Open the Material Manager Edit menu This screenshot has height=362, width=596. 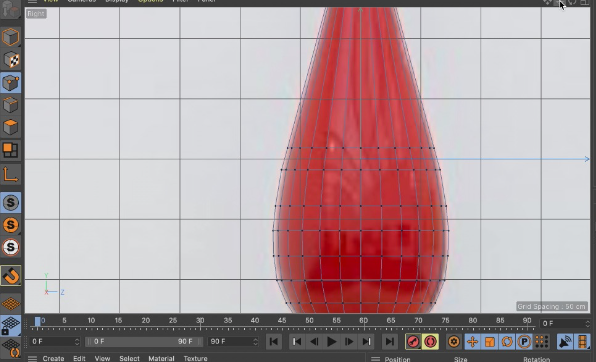(x=79, y=359)
